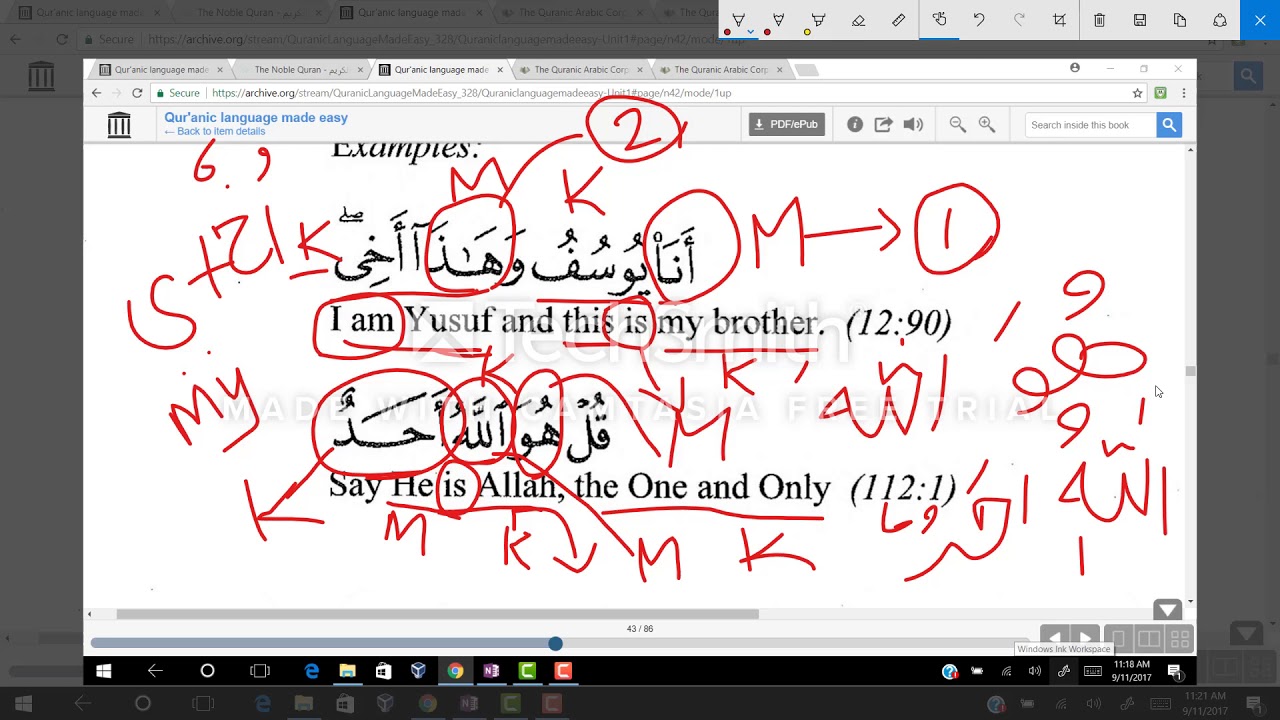
Task: Open OneNote from the taskbar
Action: [x=491, y=671]
